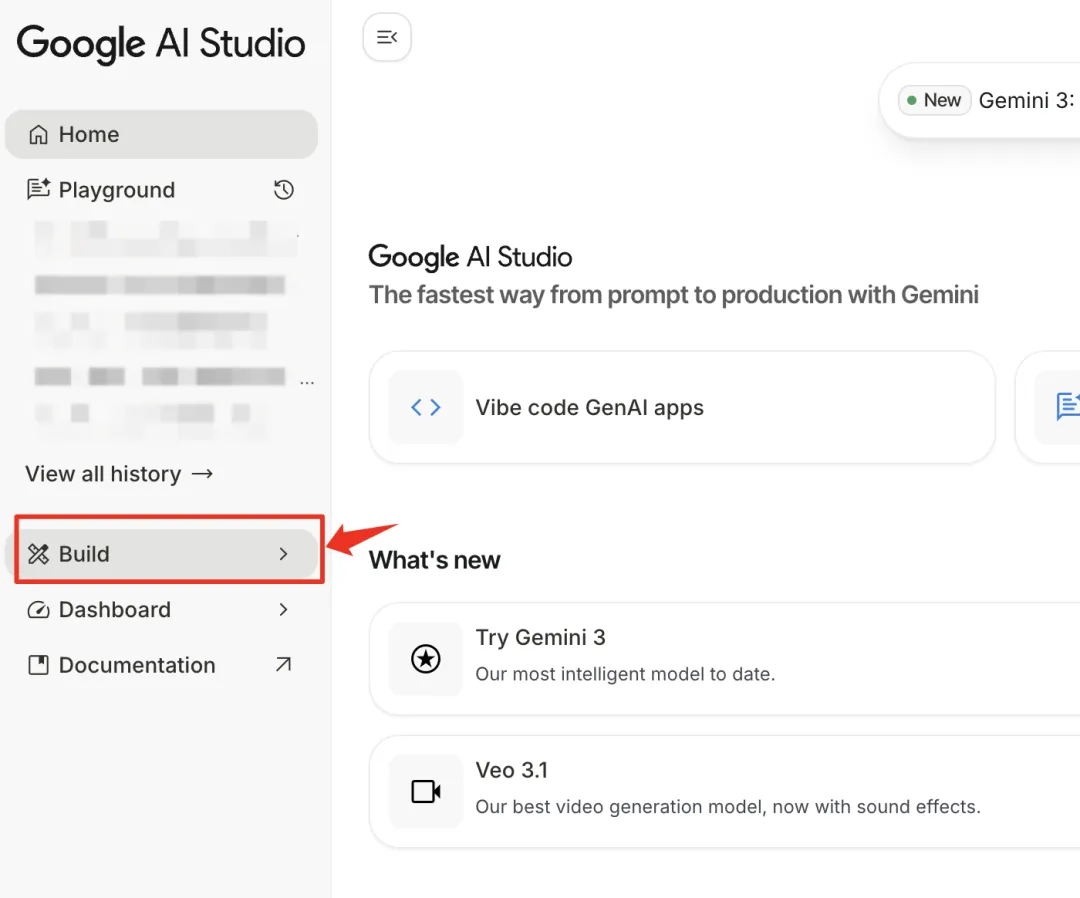Open the three-dot menu on the history entry
Image resolution: width=1080 pixels, height=898 pixels.
[306, 380]
